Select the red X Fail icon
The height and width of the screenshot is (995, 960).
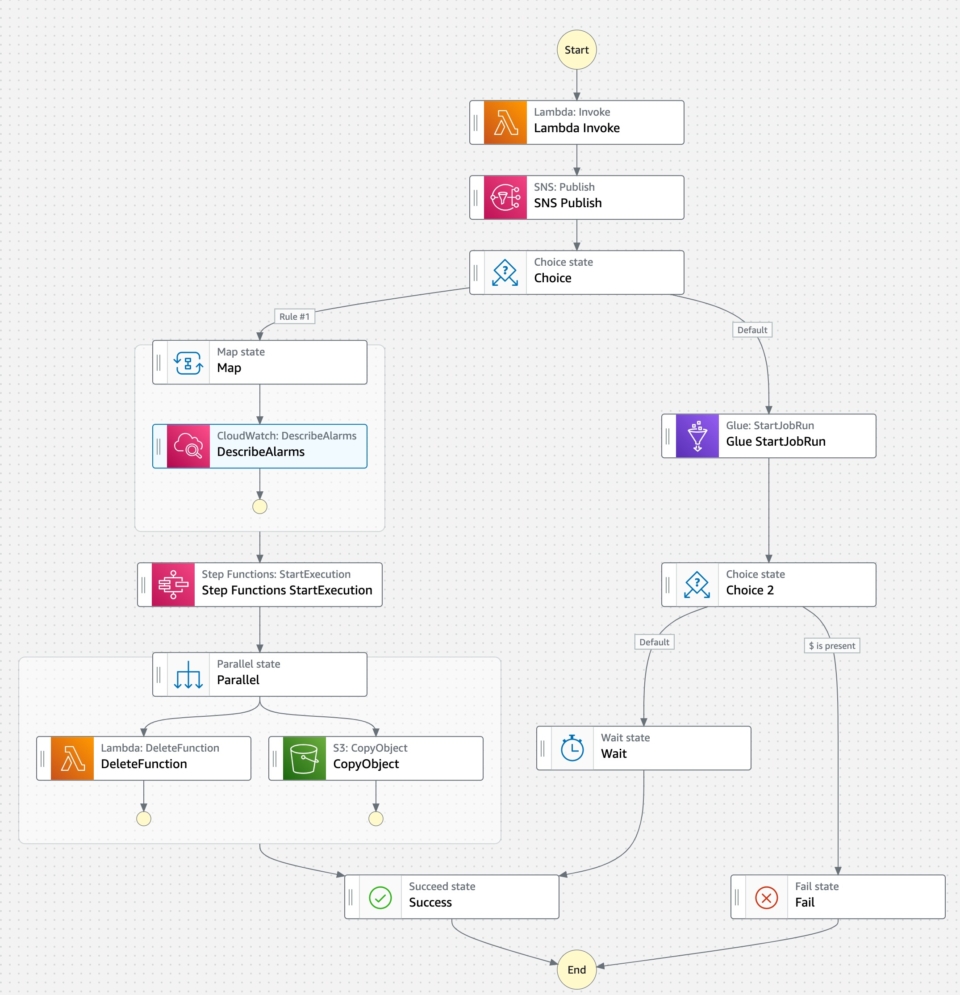766,897
